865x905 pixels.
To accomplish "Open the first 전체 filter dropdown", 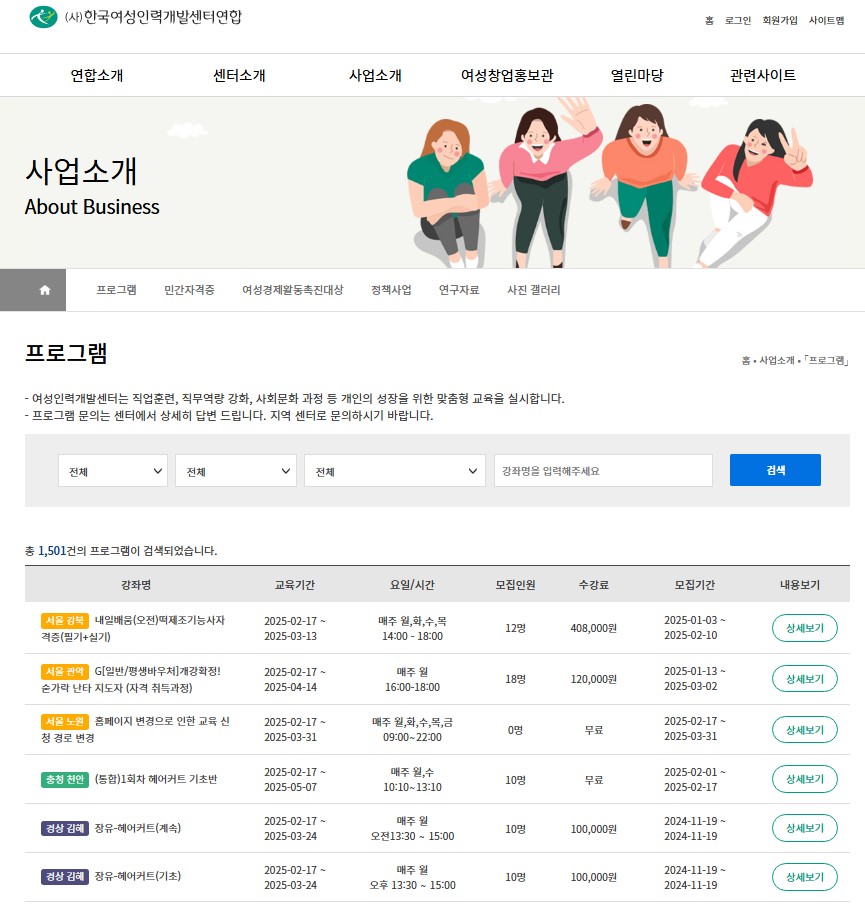I will coord(112,470).
